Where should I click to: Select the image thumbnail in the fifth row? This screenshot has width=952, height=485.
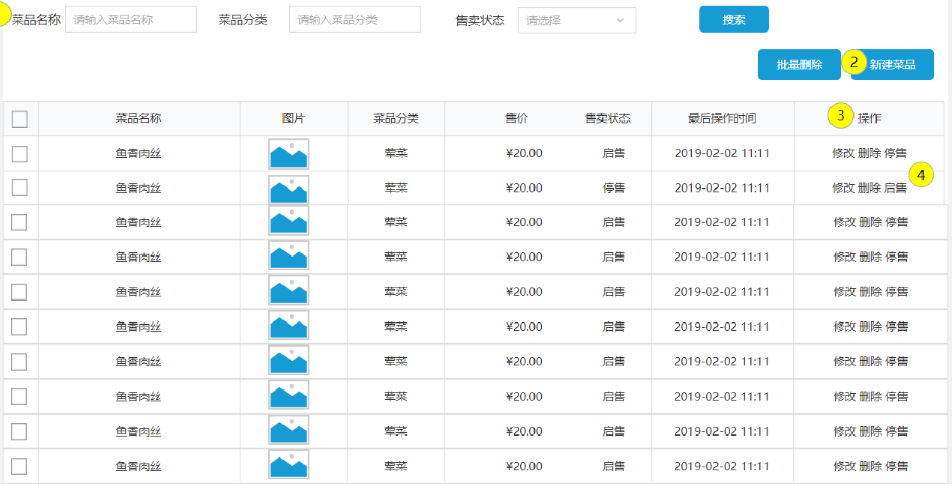point(288,292)
